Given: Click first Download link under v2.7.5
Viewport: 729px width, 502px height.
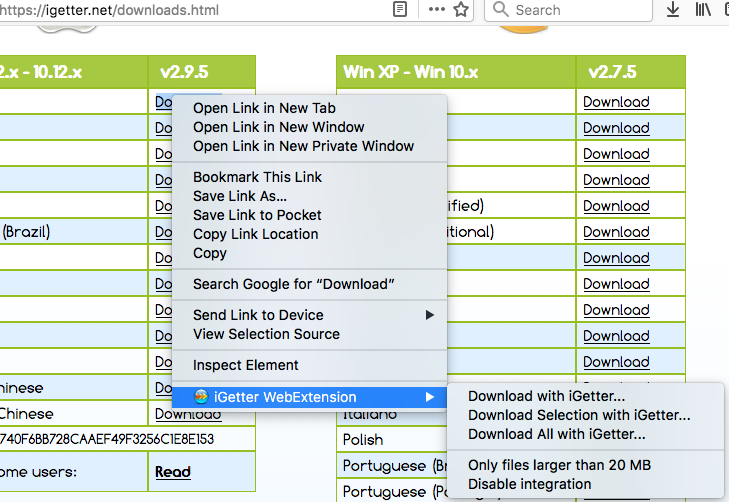Looking at the screenshot, I should coord(616,102).
